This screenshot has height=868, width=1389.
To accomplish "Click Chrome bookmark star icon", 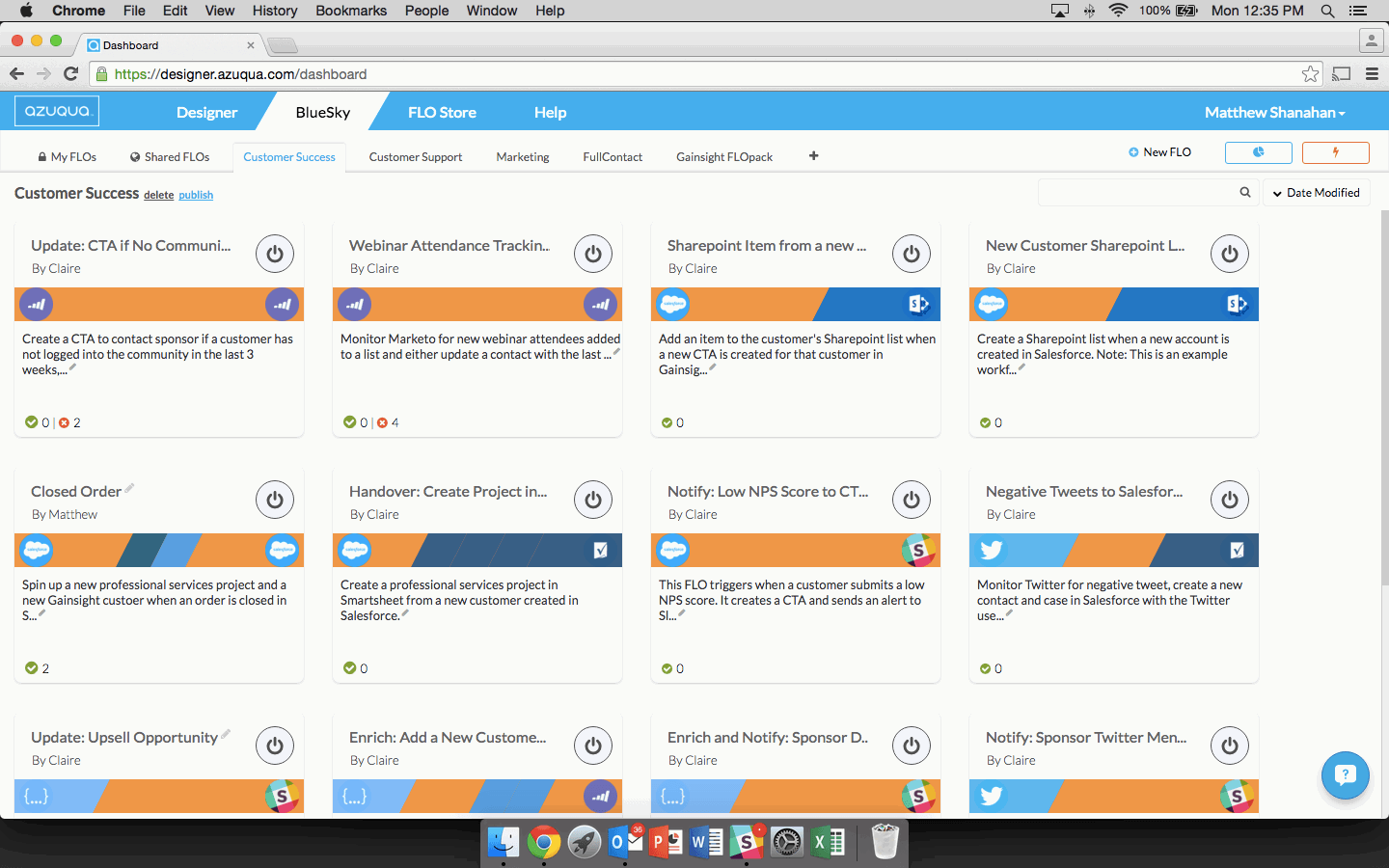I will [1310, 74].
